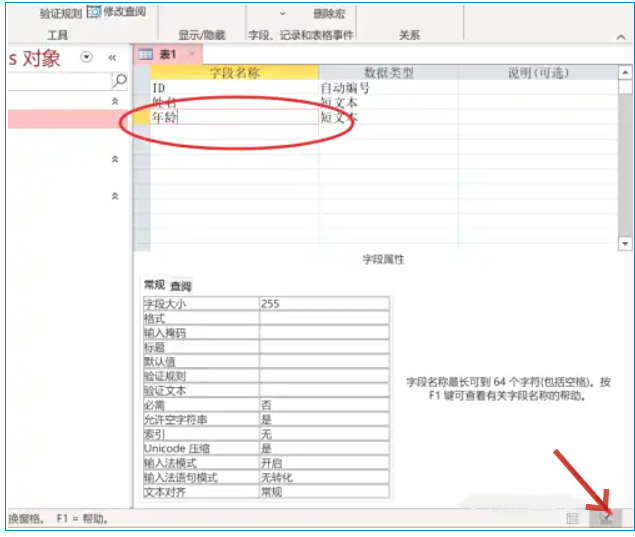Viewport: 635px width, 537px height.
Task: Open navigation pane category dropdown circle arrow
Action: point(86,58)
